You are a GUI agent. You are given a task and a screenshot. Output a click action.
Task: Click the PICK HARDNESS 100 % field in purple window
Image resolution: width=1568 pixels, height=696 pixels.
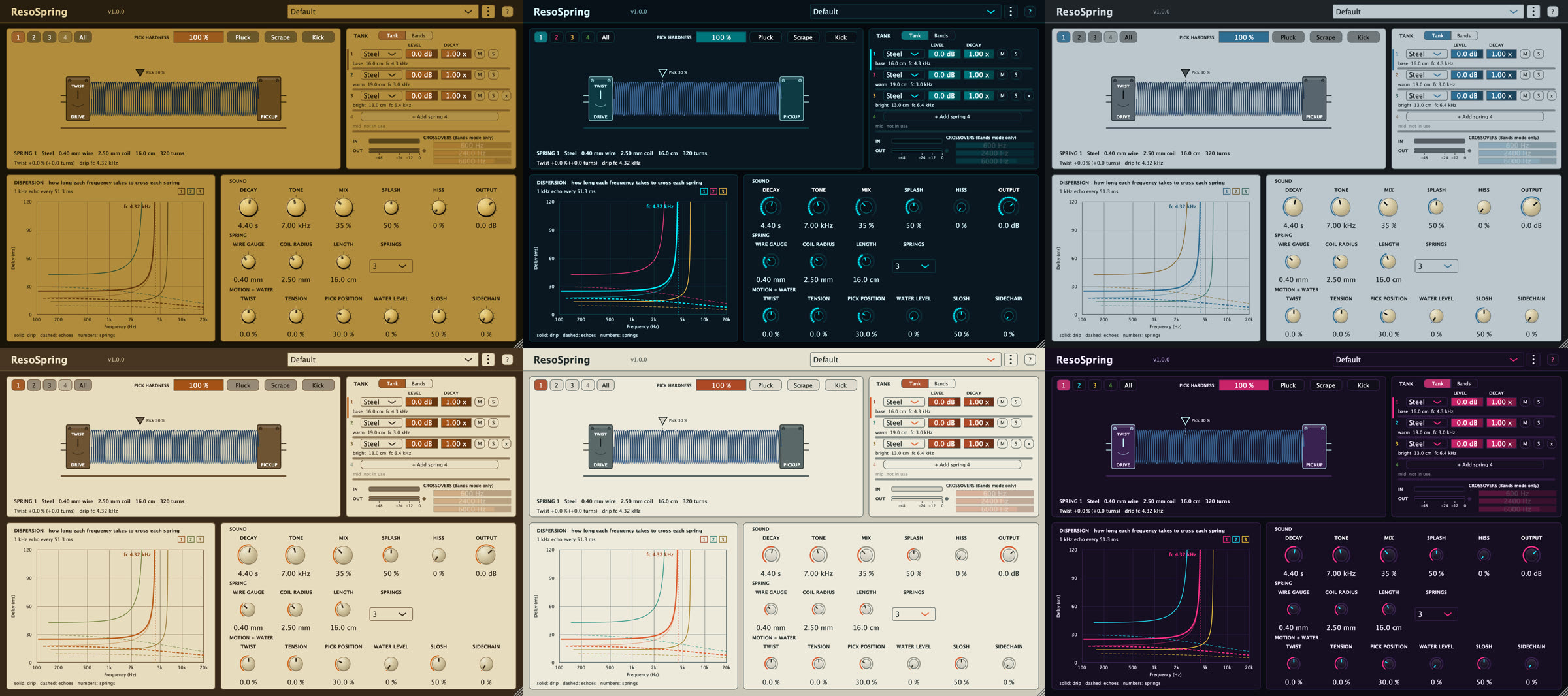click(x=1244, y=385)
